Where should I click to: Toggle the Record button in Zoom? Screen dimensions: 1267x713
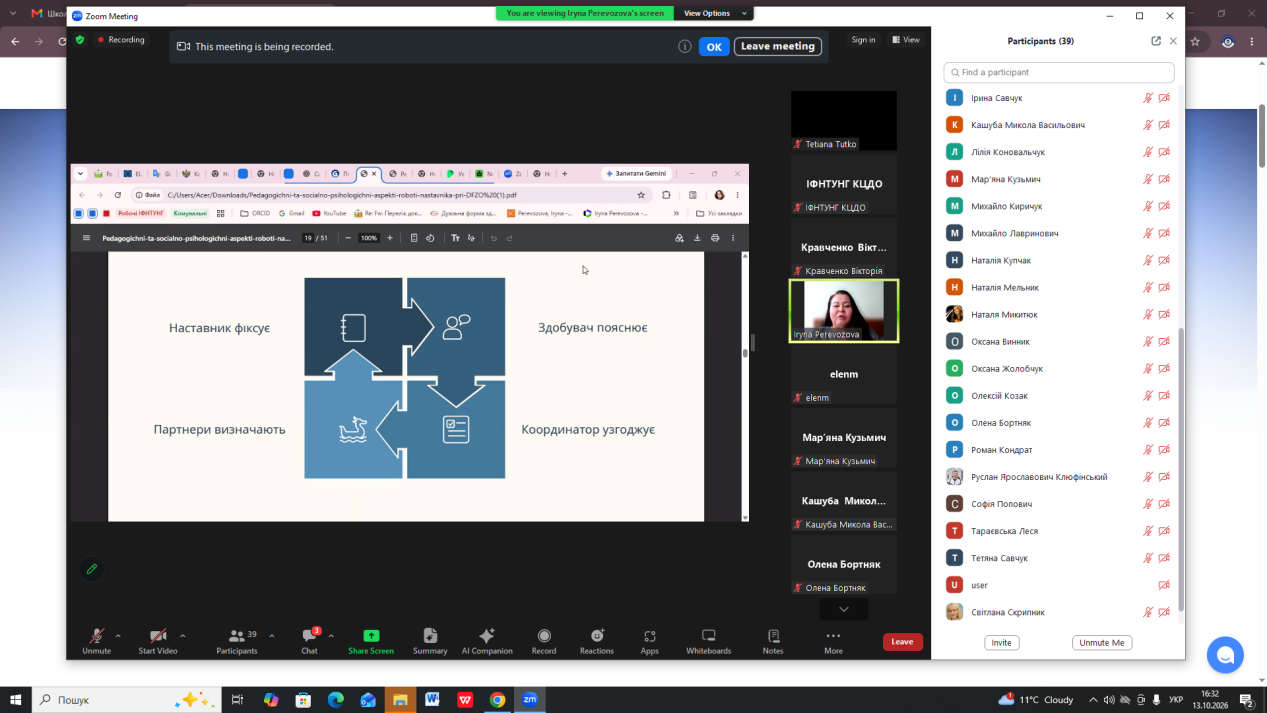[x=544, y=641]
